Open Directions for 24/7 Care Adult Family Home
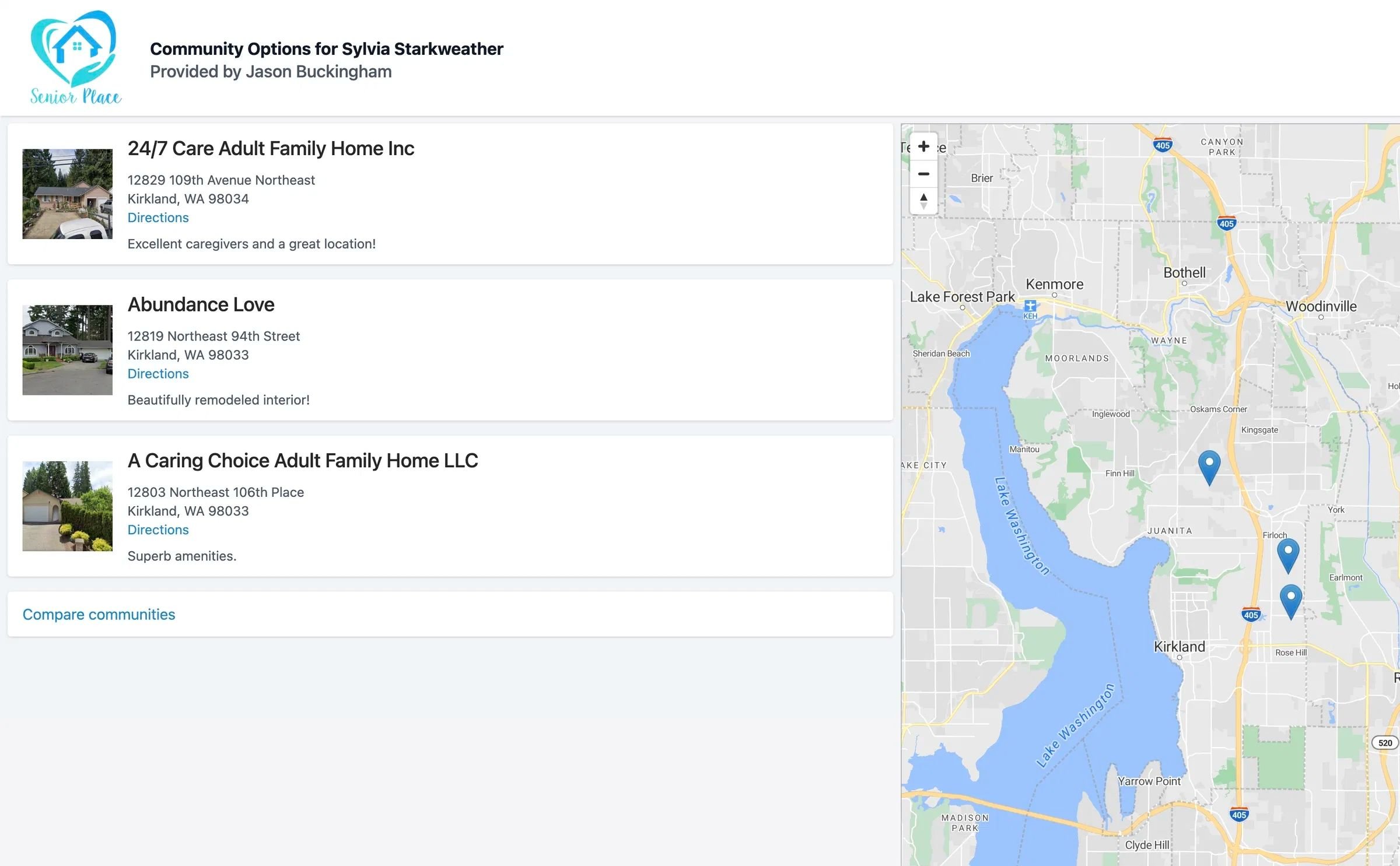The height and width of the screenshot is (866, 1400). click(158, 218)
